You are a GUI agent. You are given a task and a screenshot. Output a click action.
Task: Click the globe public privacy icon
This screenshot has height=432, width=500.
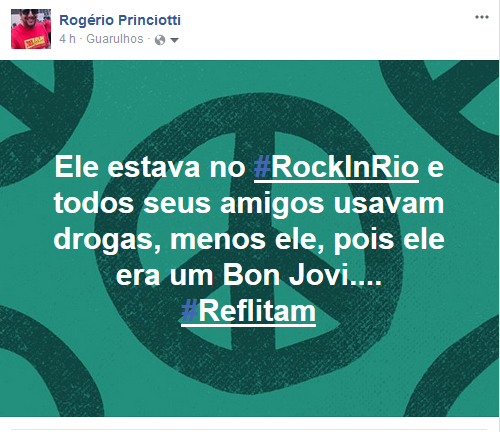(x=160, y=40)
